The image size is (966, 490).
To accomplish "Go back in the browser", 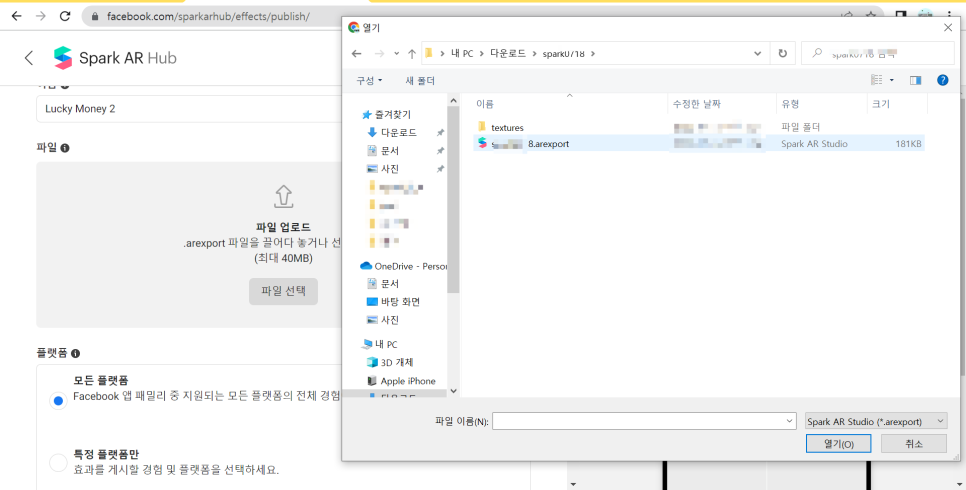I will [17, 16].
